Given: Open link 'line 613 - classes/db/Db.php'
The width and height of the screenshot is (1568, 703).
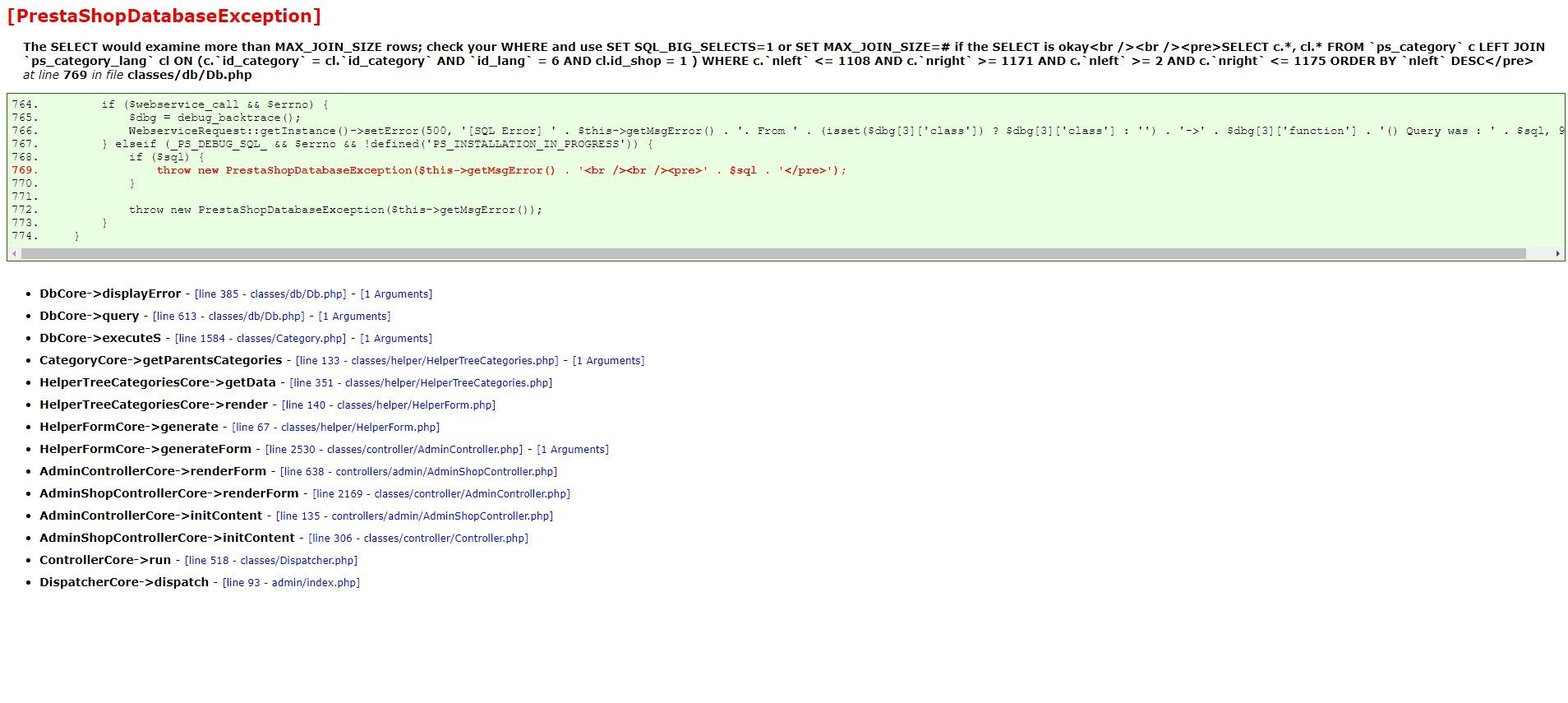Looking at the screenshot, I should [228, 317].
